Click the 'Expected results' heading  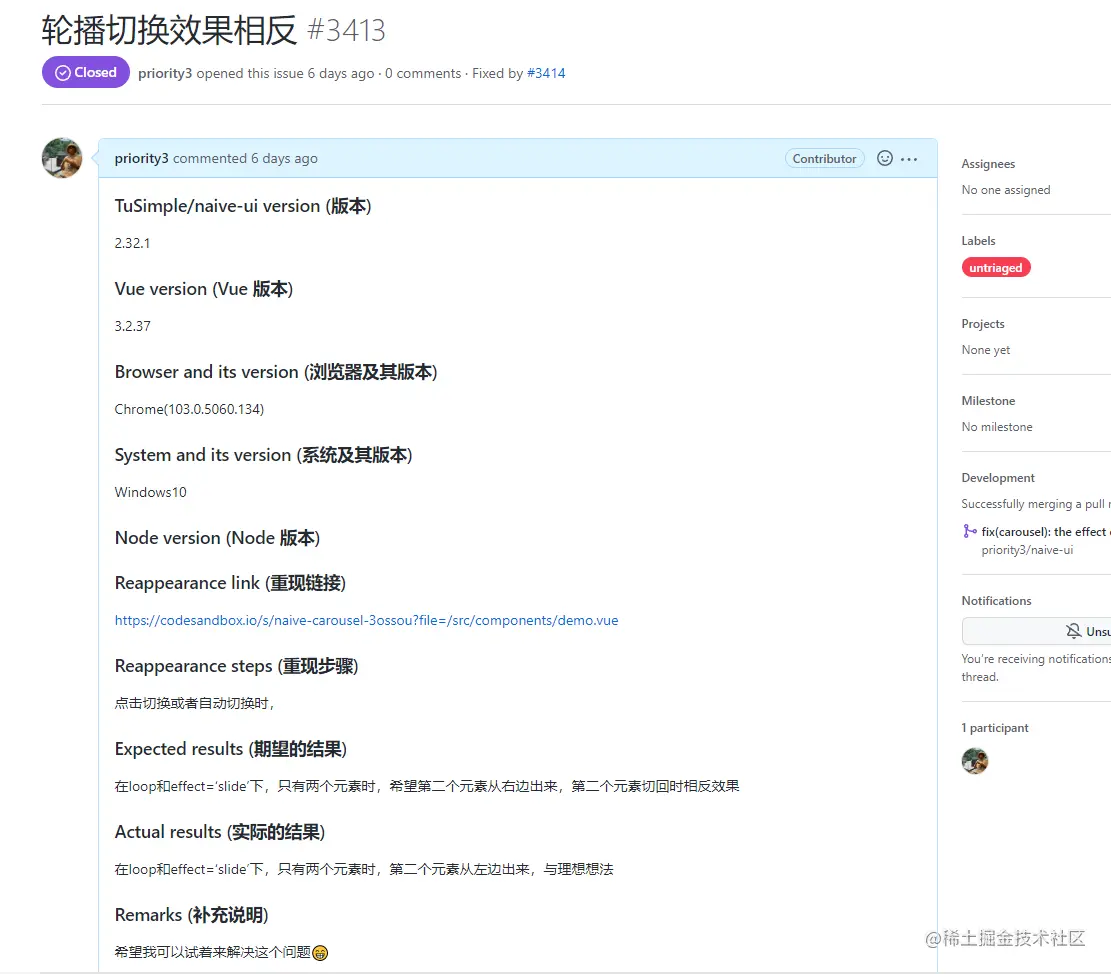pos(231,749)
